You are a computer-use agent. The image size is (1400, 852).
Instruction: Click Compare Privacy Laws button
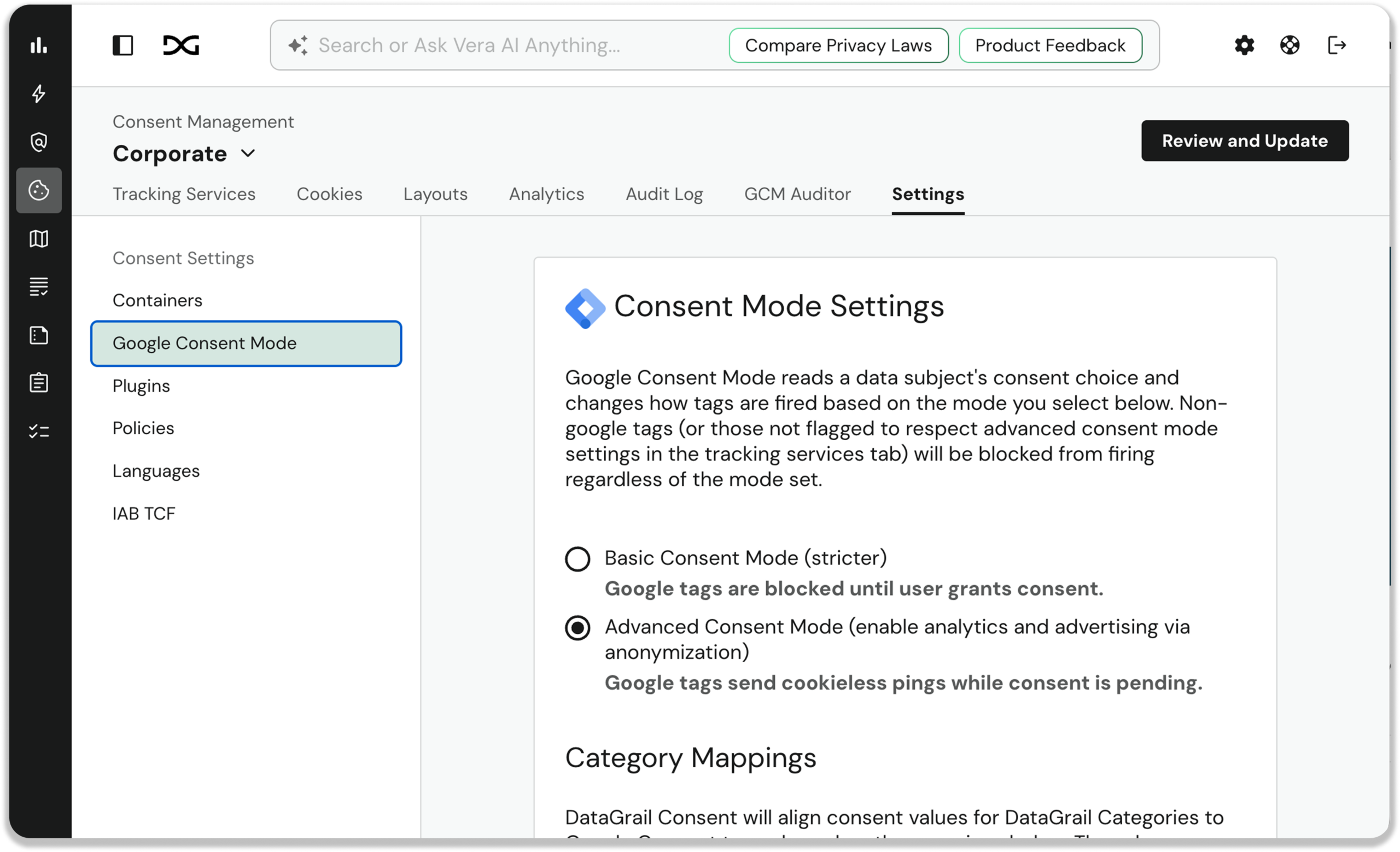839,45
